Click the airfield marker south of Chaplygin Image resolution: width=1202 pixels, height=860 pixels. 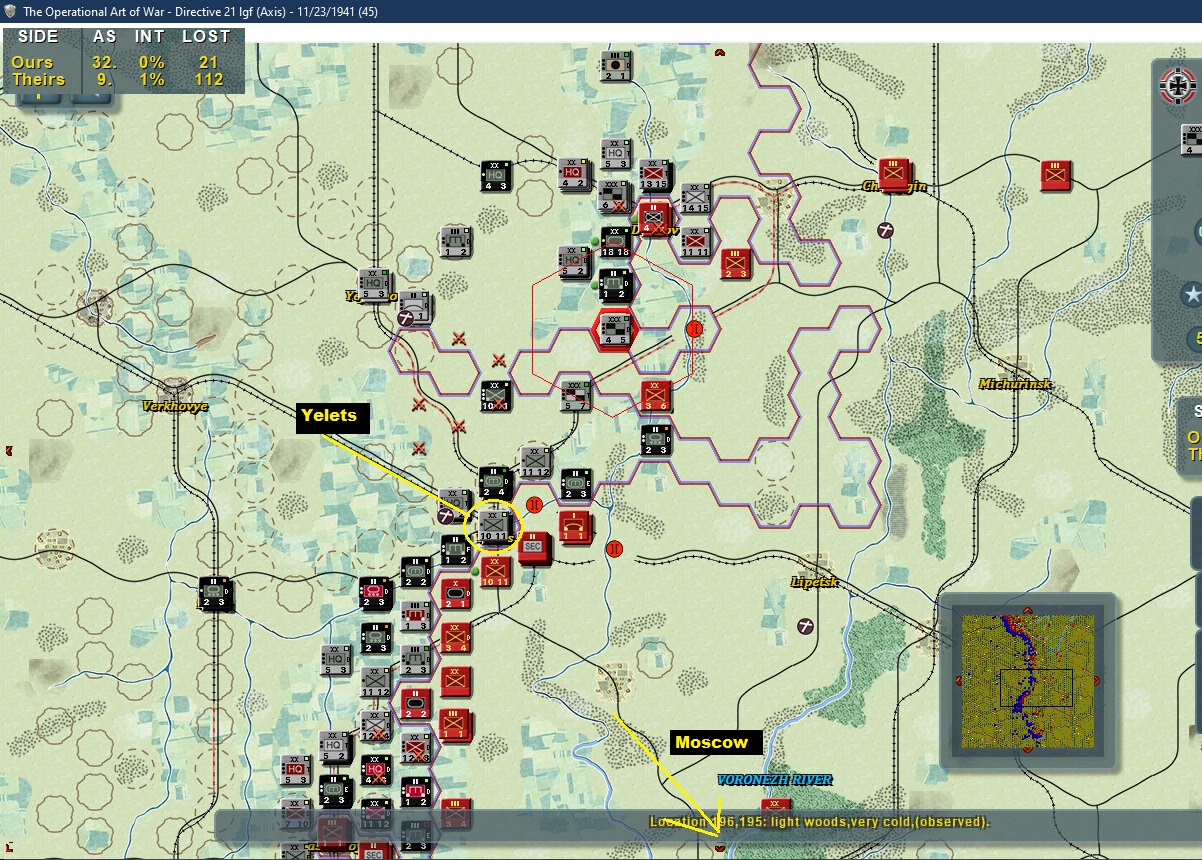[885, 230]
